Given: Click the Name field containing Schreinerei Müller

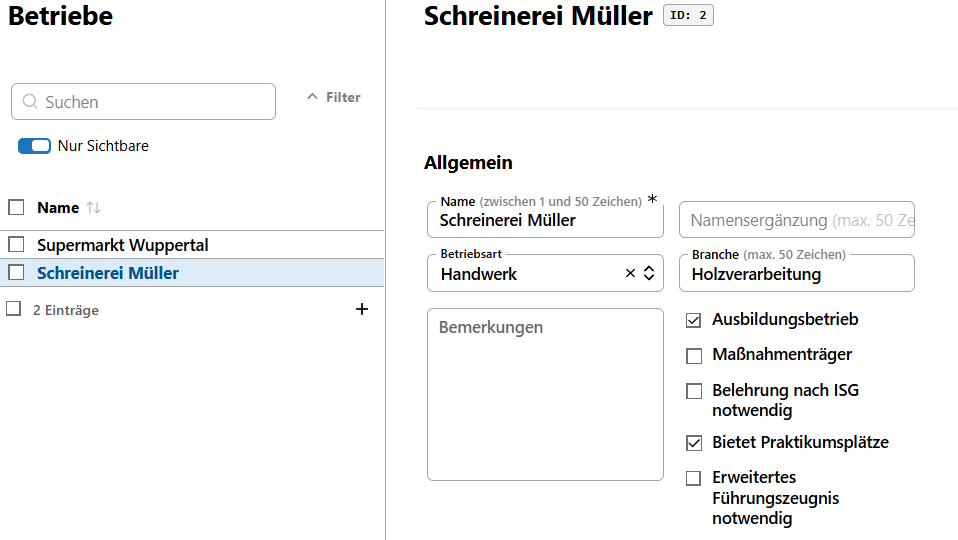Looking at the screenshot, I should point(545,219).
